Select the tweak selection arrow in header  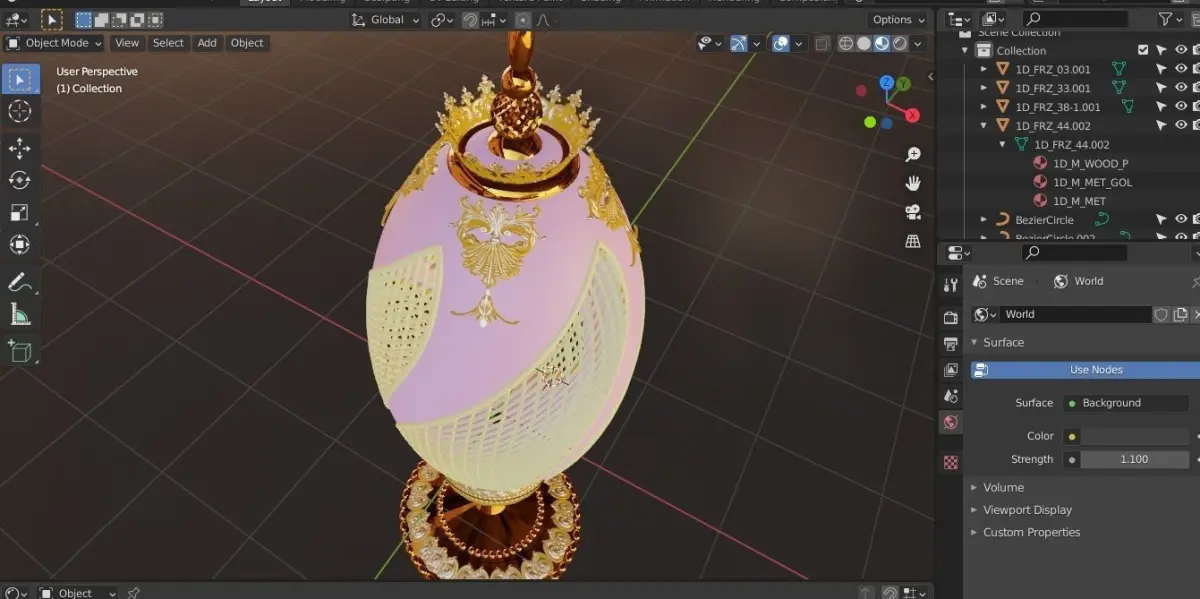point(52,19)
